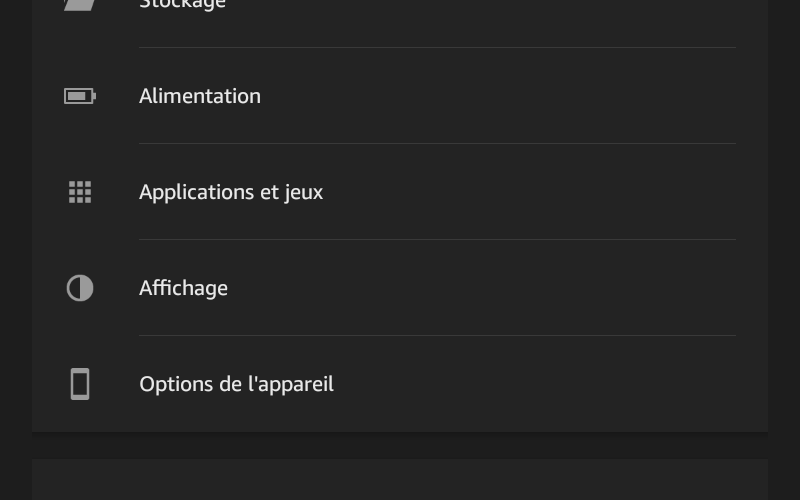Click the word "jeux" in the list
Image resolution: width=800 pixels, height=500 pixels.
point(303,193)
